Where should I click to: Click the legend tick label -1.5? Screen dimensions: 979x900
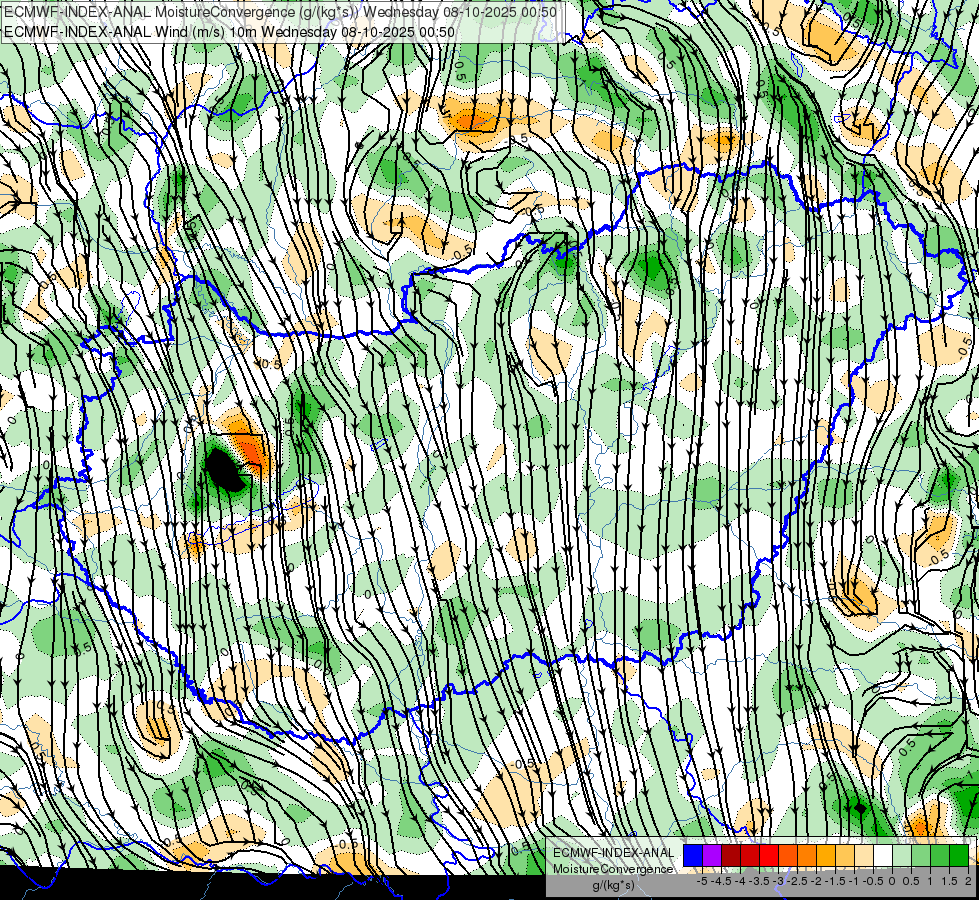click(835, 881)
